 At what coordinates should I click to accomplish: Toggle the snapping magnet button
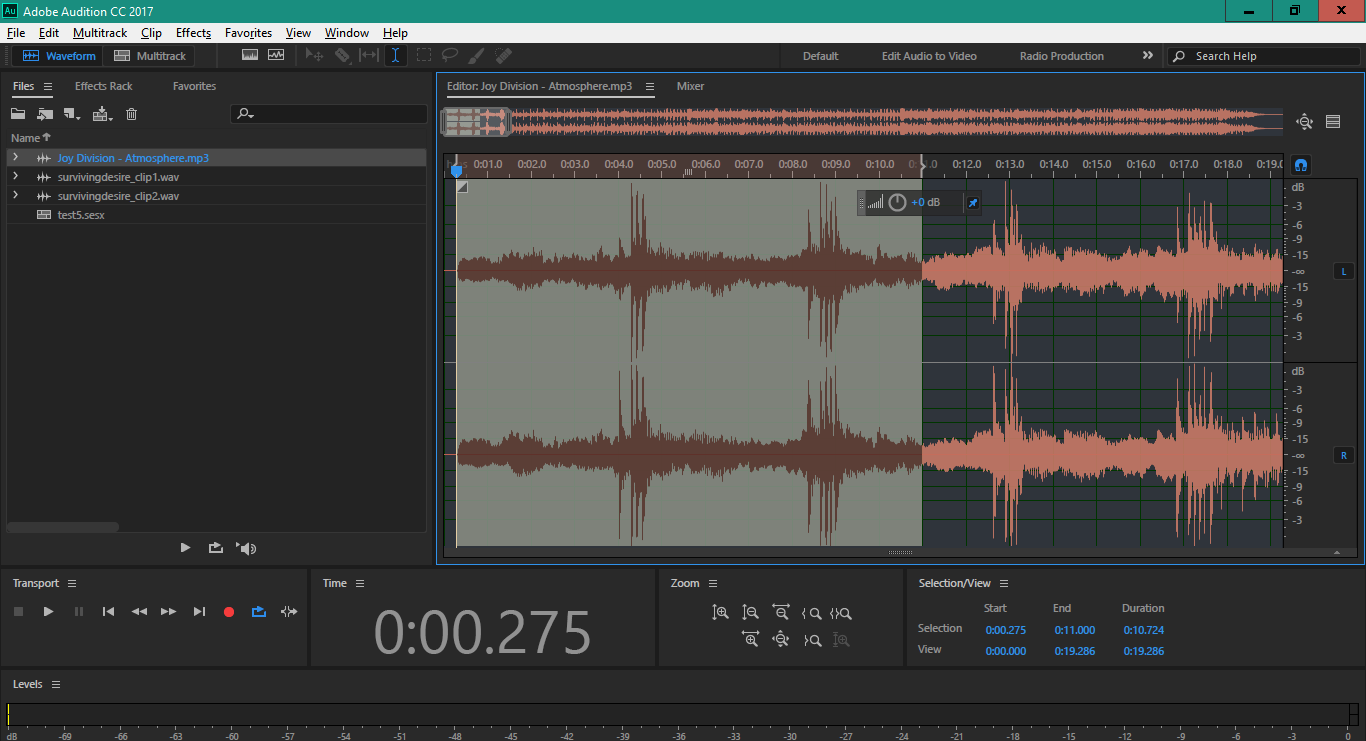[1301, 165]
